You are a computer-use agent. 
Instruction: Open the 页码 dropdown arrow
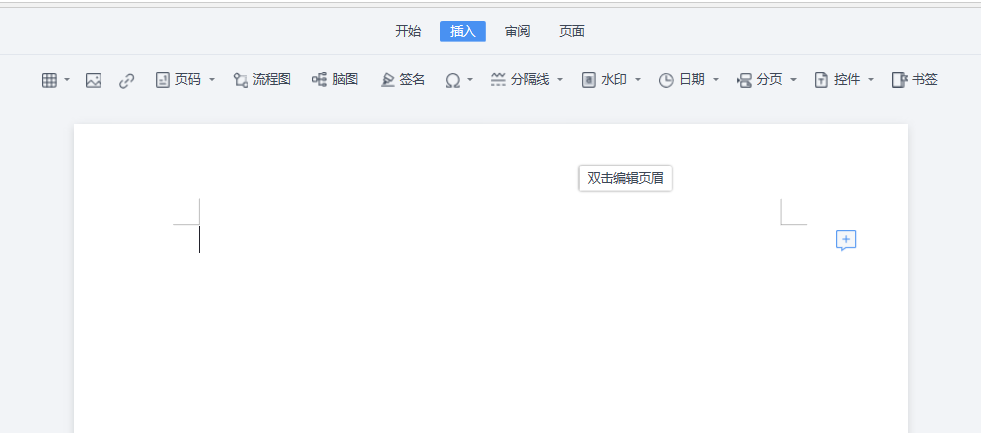[211, 80]
